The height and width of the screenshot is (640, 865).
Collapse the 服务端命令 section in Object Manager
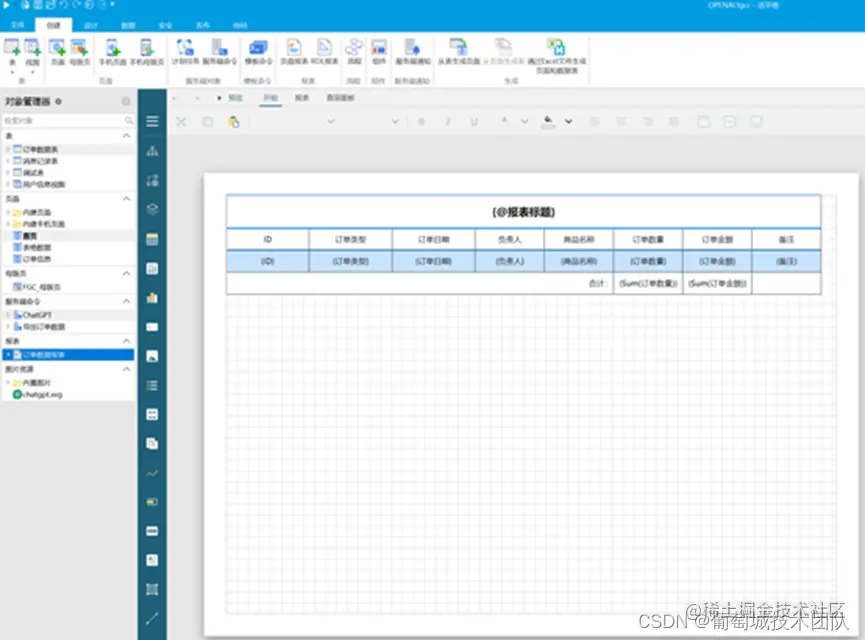pos(126,301)
